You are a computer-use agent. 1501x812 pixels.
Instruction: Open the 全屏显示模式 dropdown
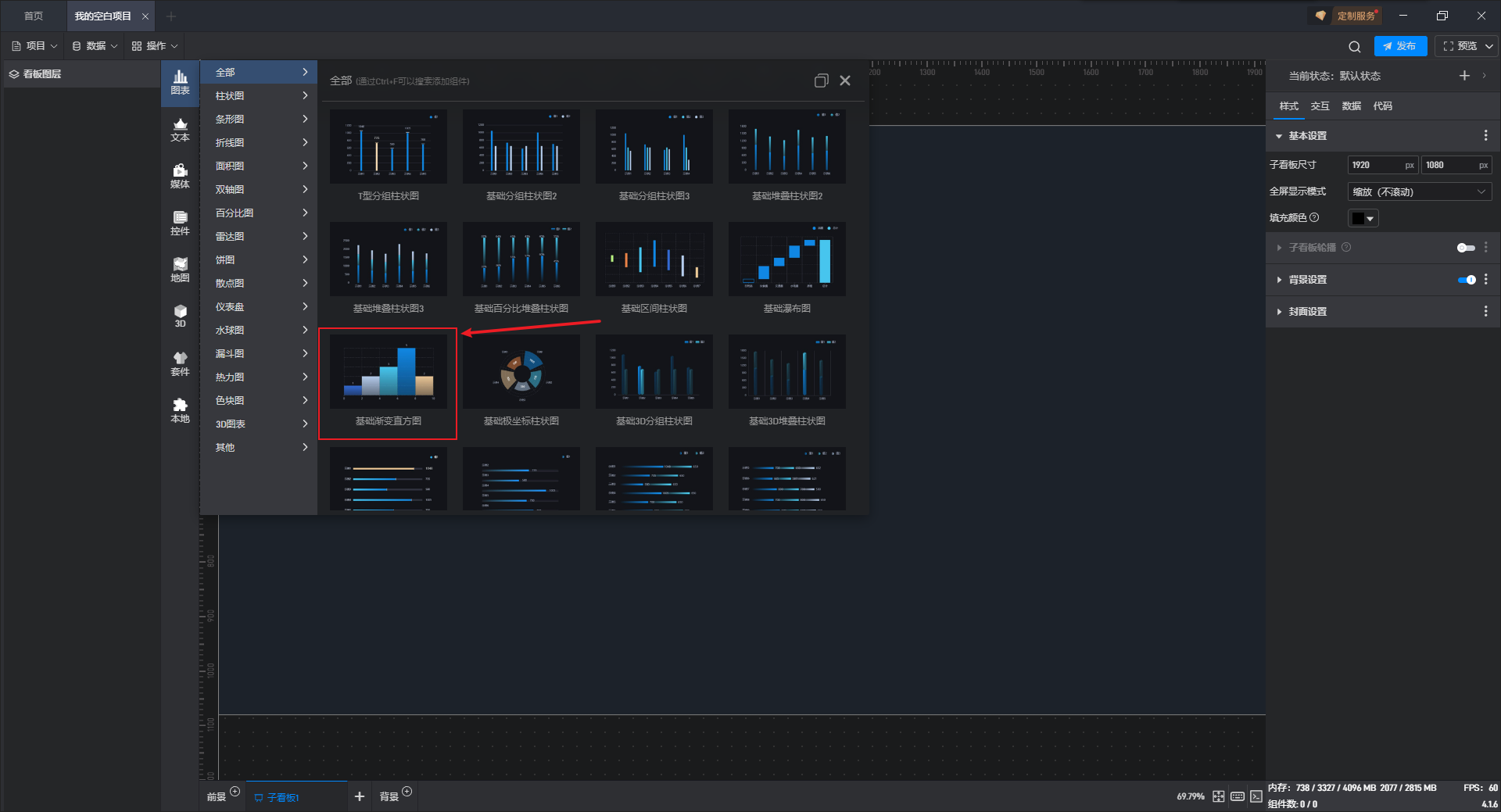(1419, 192)
